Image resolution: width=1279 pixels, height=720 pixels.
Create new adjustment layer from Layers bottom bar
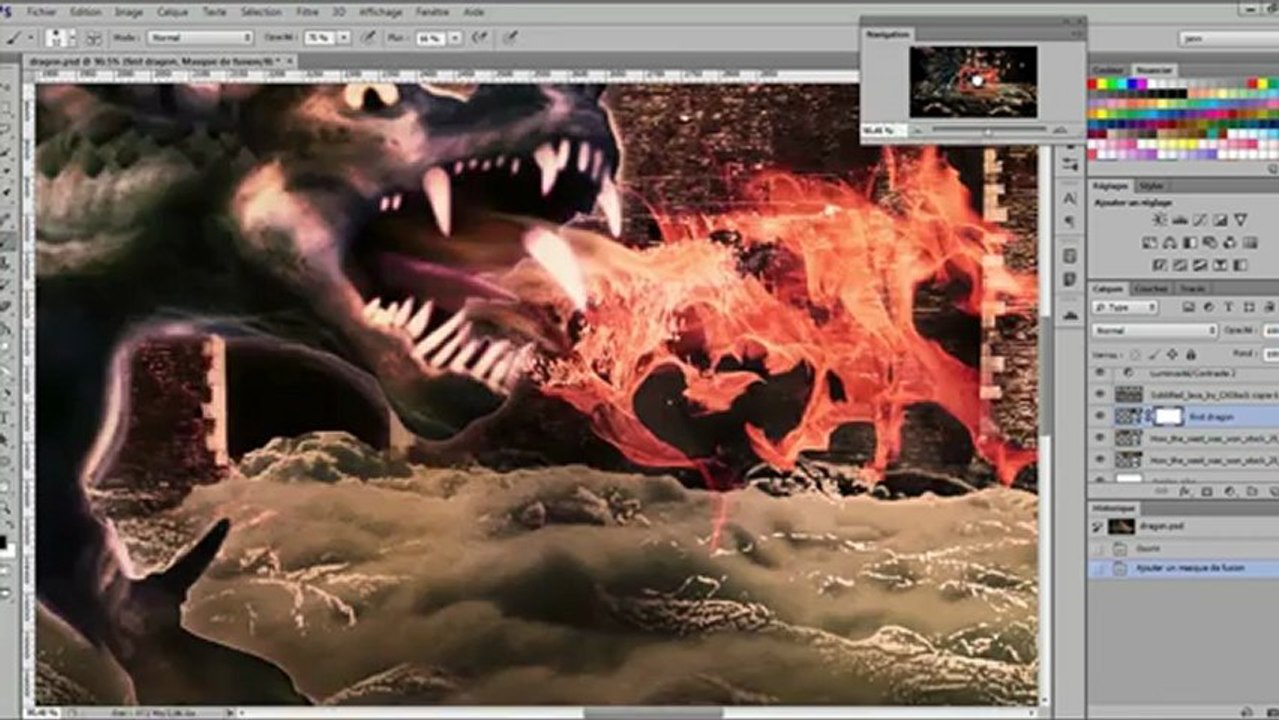tap(1228, 491)
